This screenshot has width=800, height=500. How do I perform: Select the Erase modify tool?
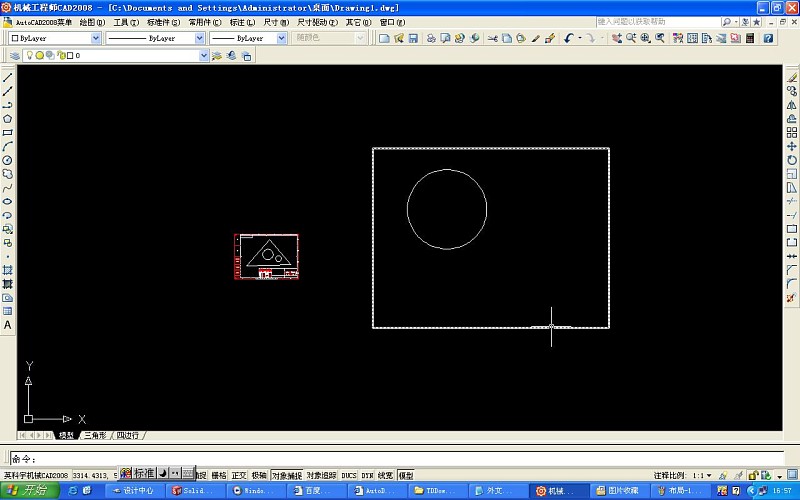791,78
